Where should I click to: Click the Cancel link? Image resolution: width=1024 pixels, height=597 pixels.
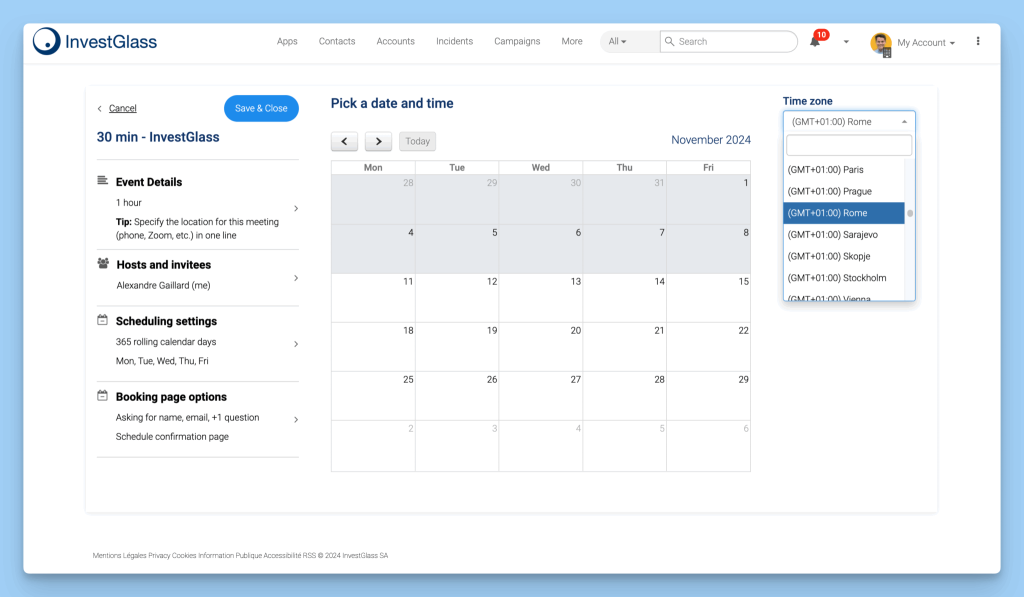point(122,108)
